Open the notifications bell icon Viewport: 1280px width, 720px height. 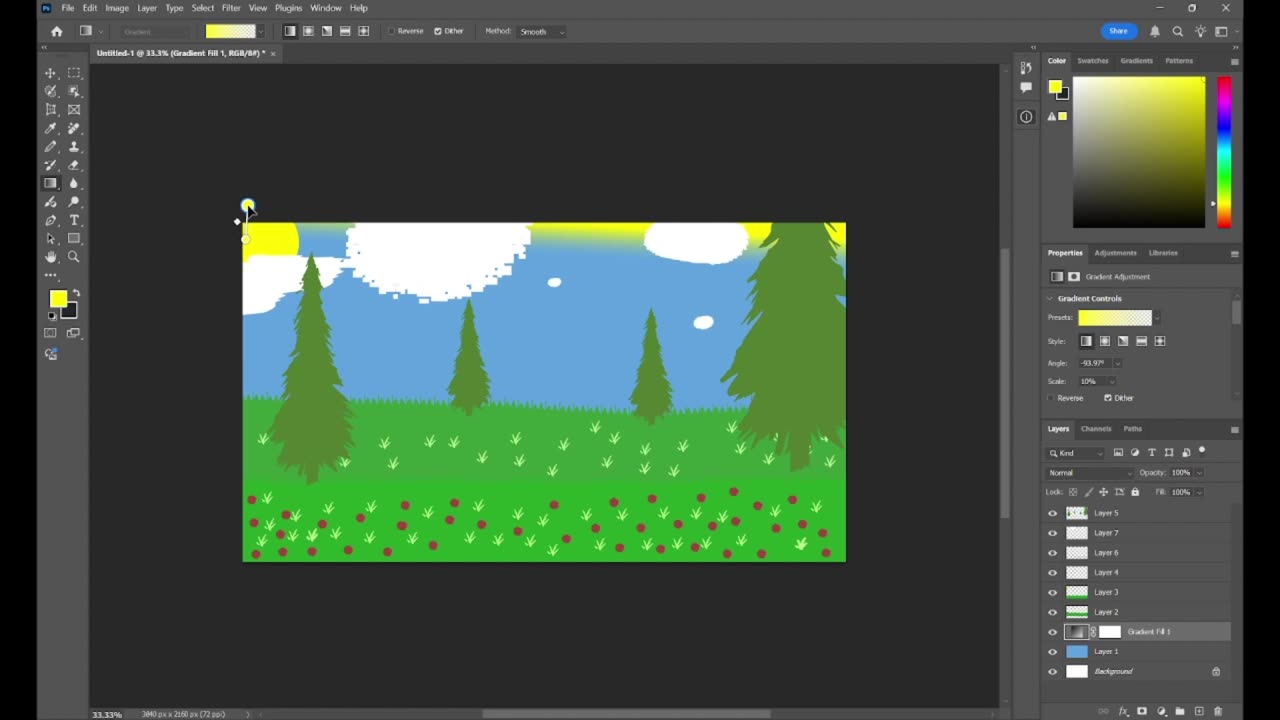(1155, 31)
